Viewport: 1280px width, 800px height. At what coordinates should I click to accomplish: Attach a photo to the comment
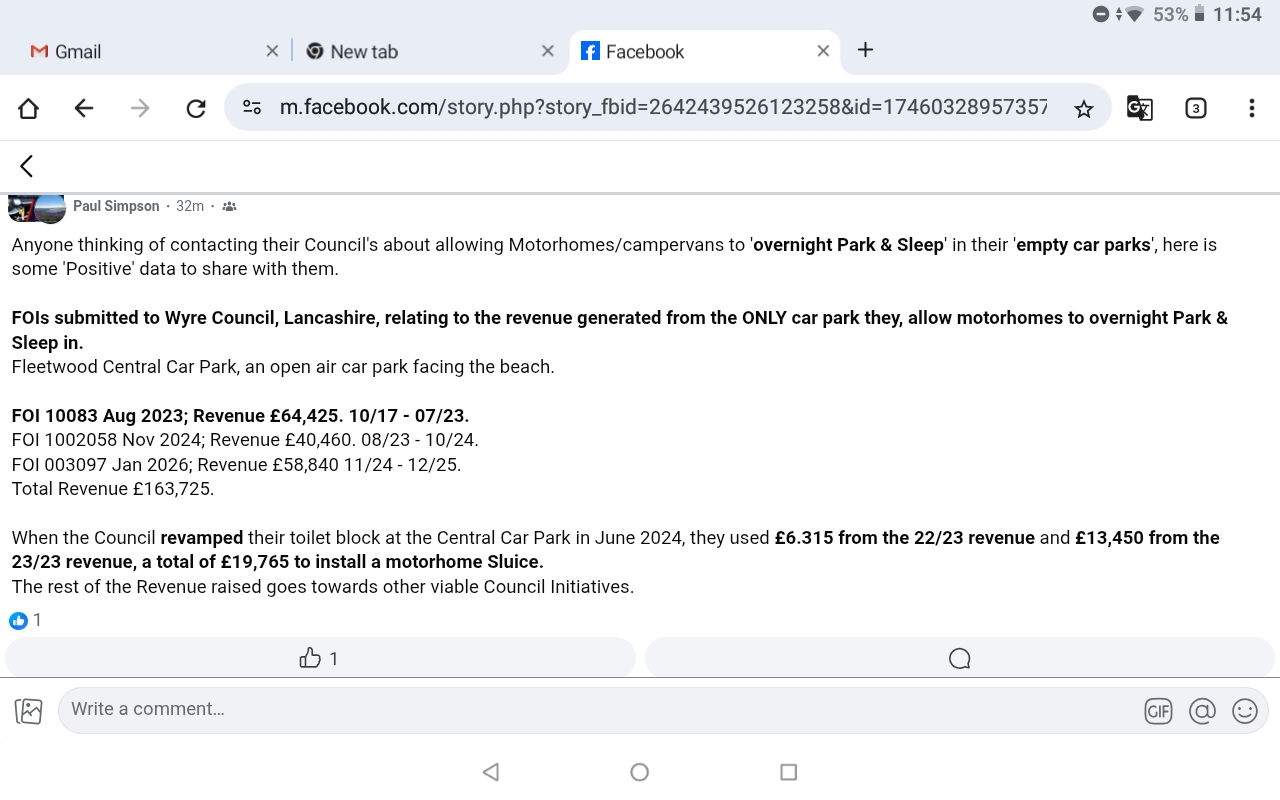(x=28, y=710)
